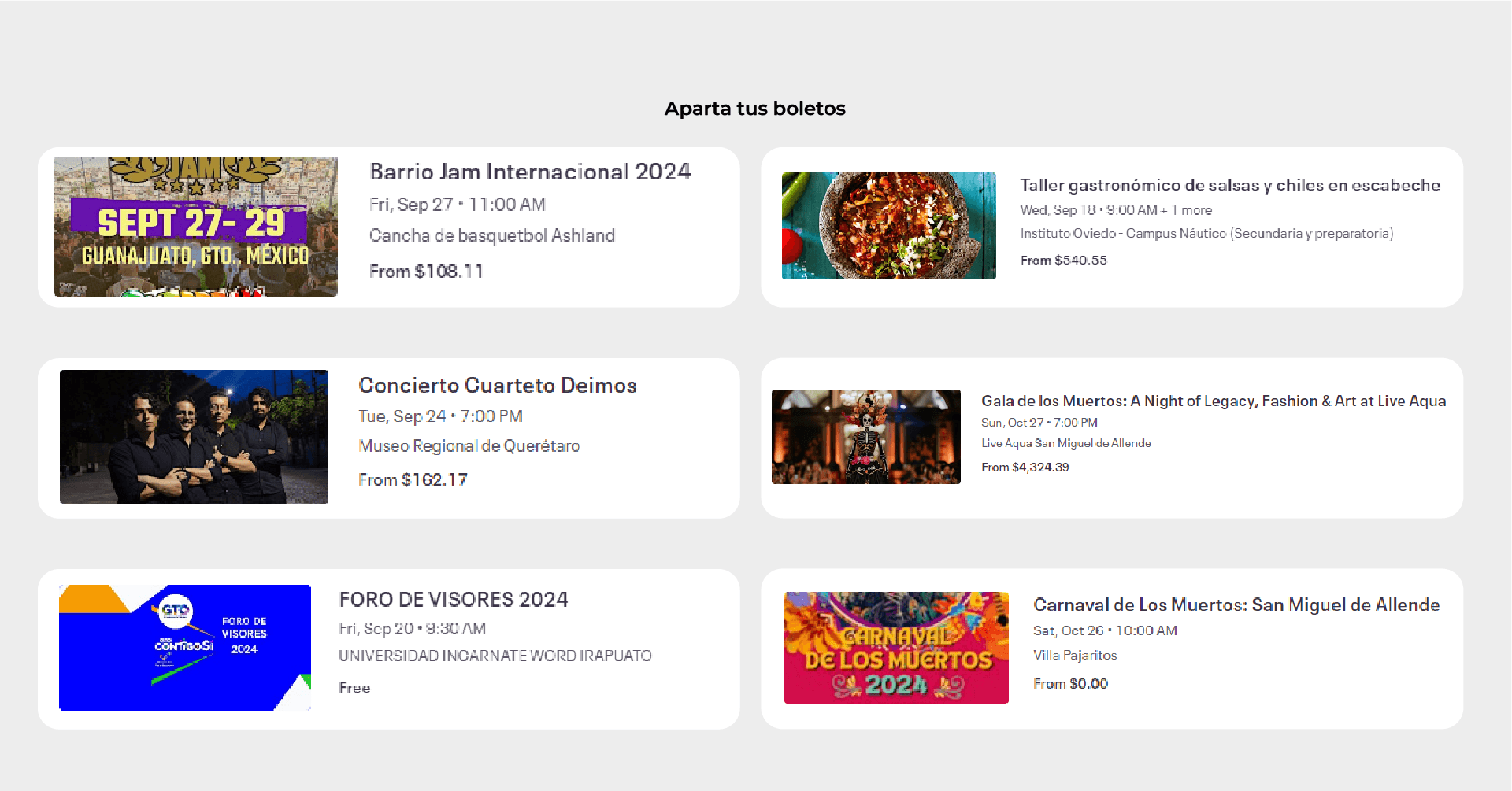This screenshot has height=791, width=1512.
Task: Click the From $4,324.39 price label
Action: coord(1025,468)
